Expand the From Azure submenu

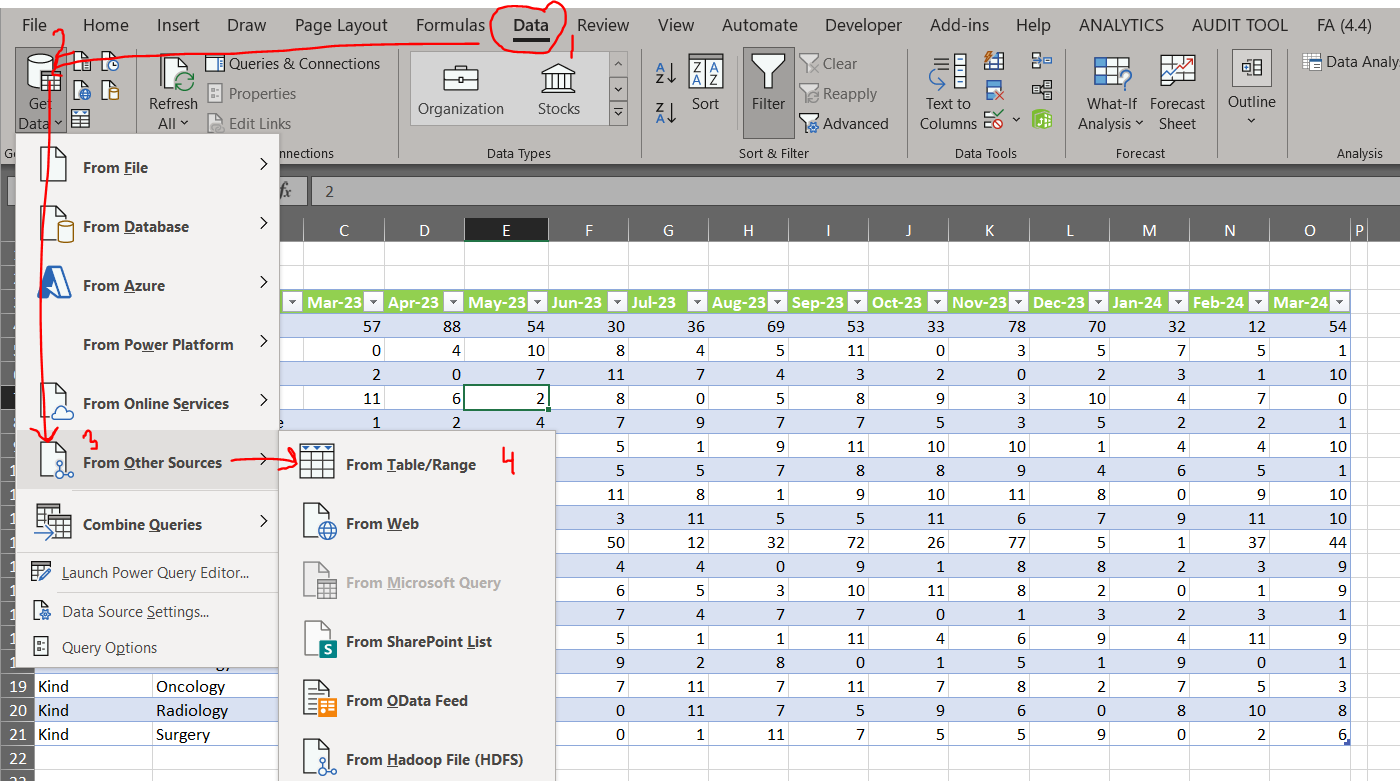[x=148, y=285]
